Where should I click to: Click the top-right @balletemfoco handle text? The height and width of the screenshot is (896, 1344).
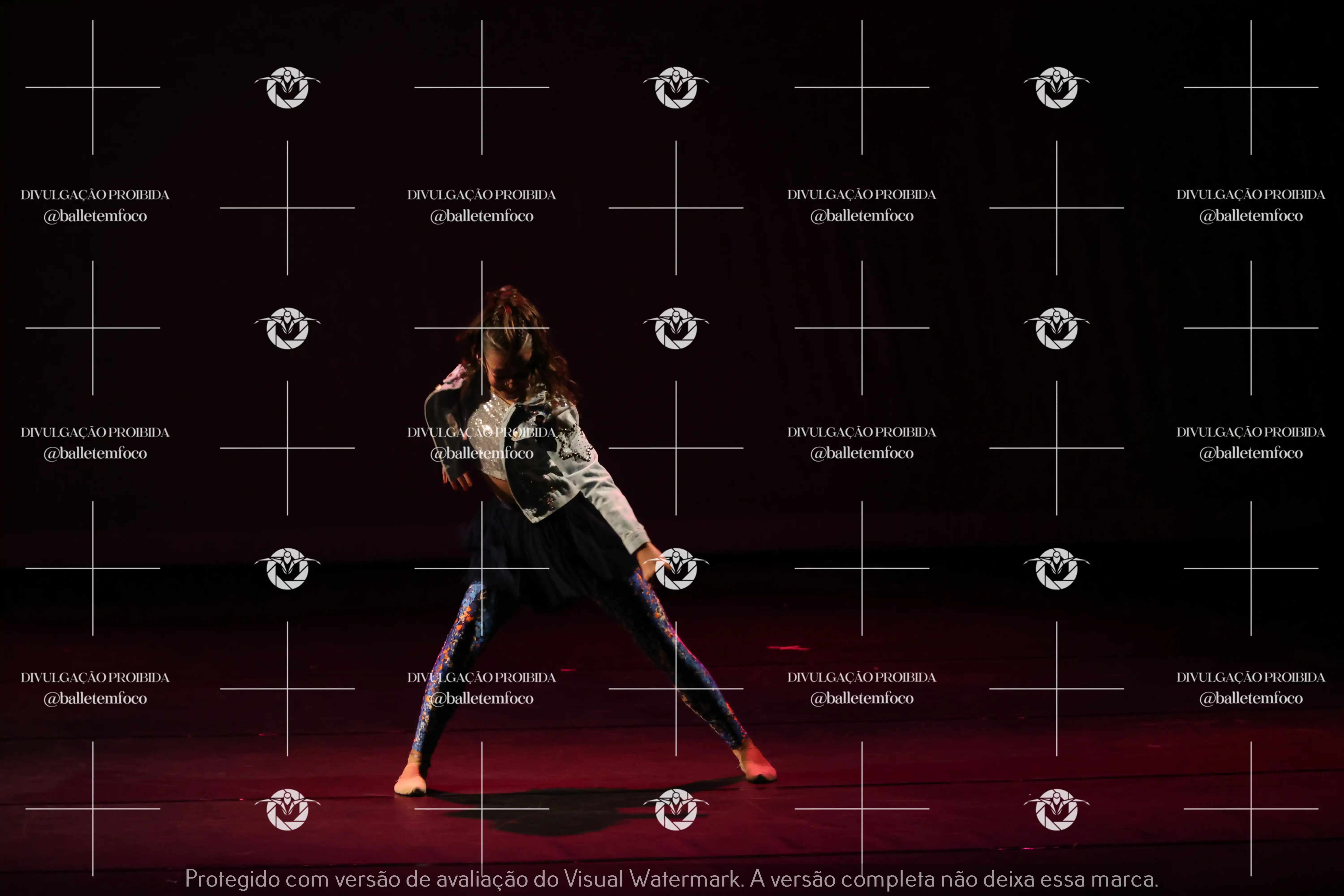pos(1251,216)
